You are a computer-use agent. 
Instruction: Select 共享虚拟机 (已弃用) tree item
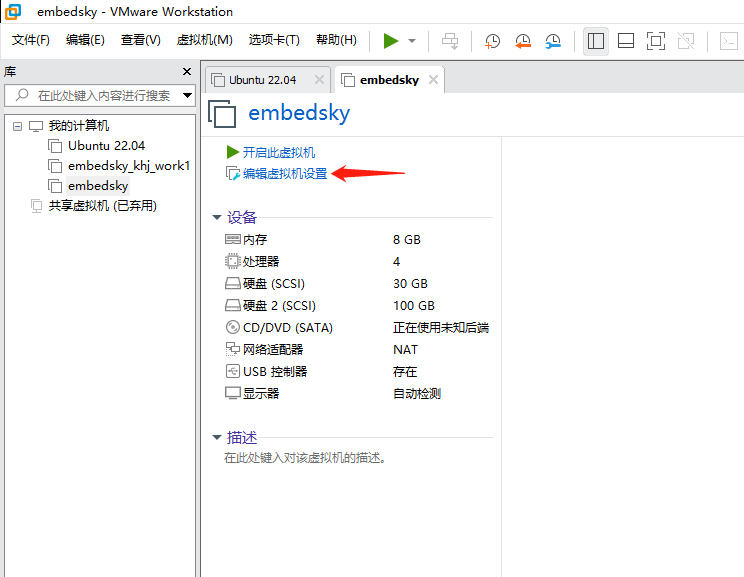click(102, 205)
